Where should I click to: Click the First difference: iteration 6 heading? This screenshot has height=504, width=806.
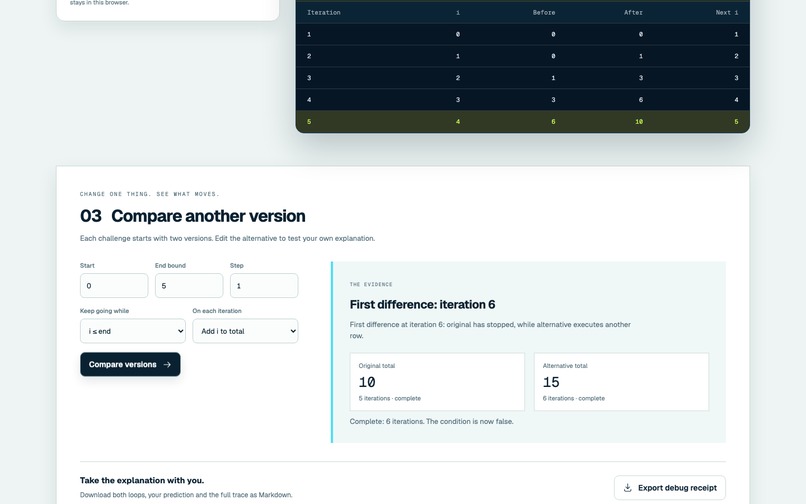[x=423, y=304]
